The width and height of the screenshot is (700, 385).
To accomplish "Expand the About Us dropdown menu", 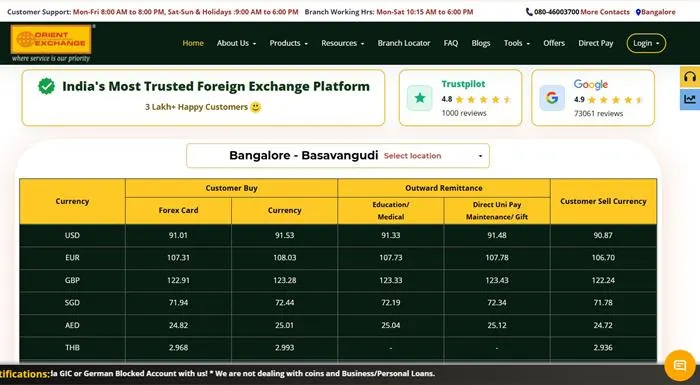I will (236, 43).
